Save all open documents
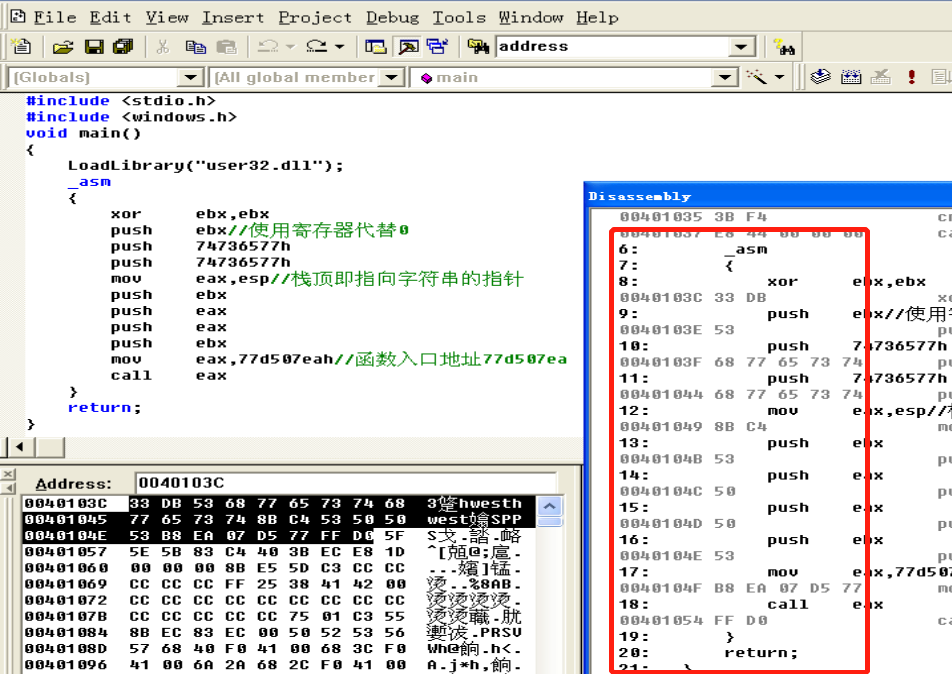The image size is (952, 674). tap(122, 46)
